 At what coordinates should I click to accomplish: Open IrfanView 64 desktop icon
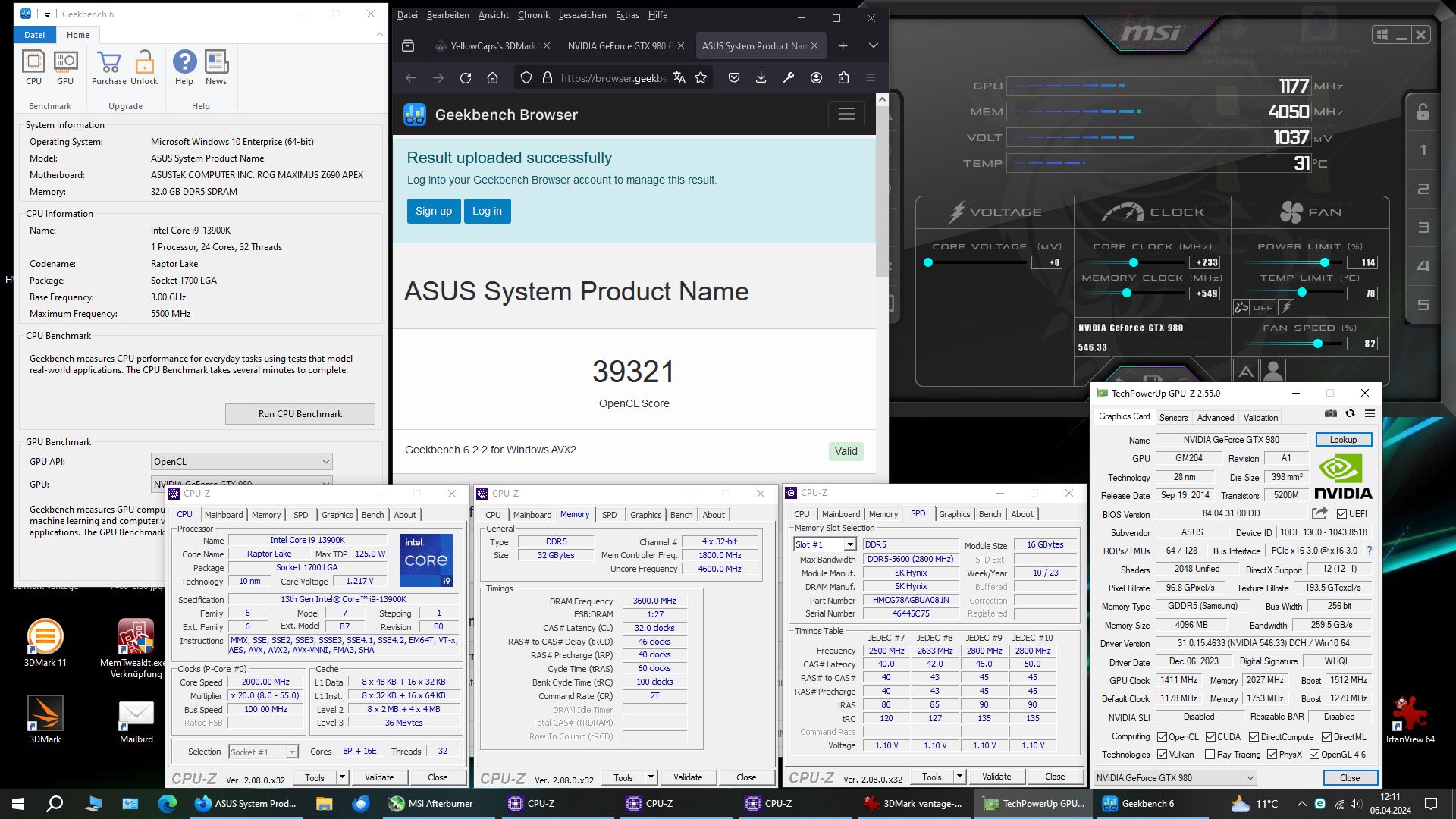pyautogui.click(x=1410, y=720)
